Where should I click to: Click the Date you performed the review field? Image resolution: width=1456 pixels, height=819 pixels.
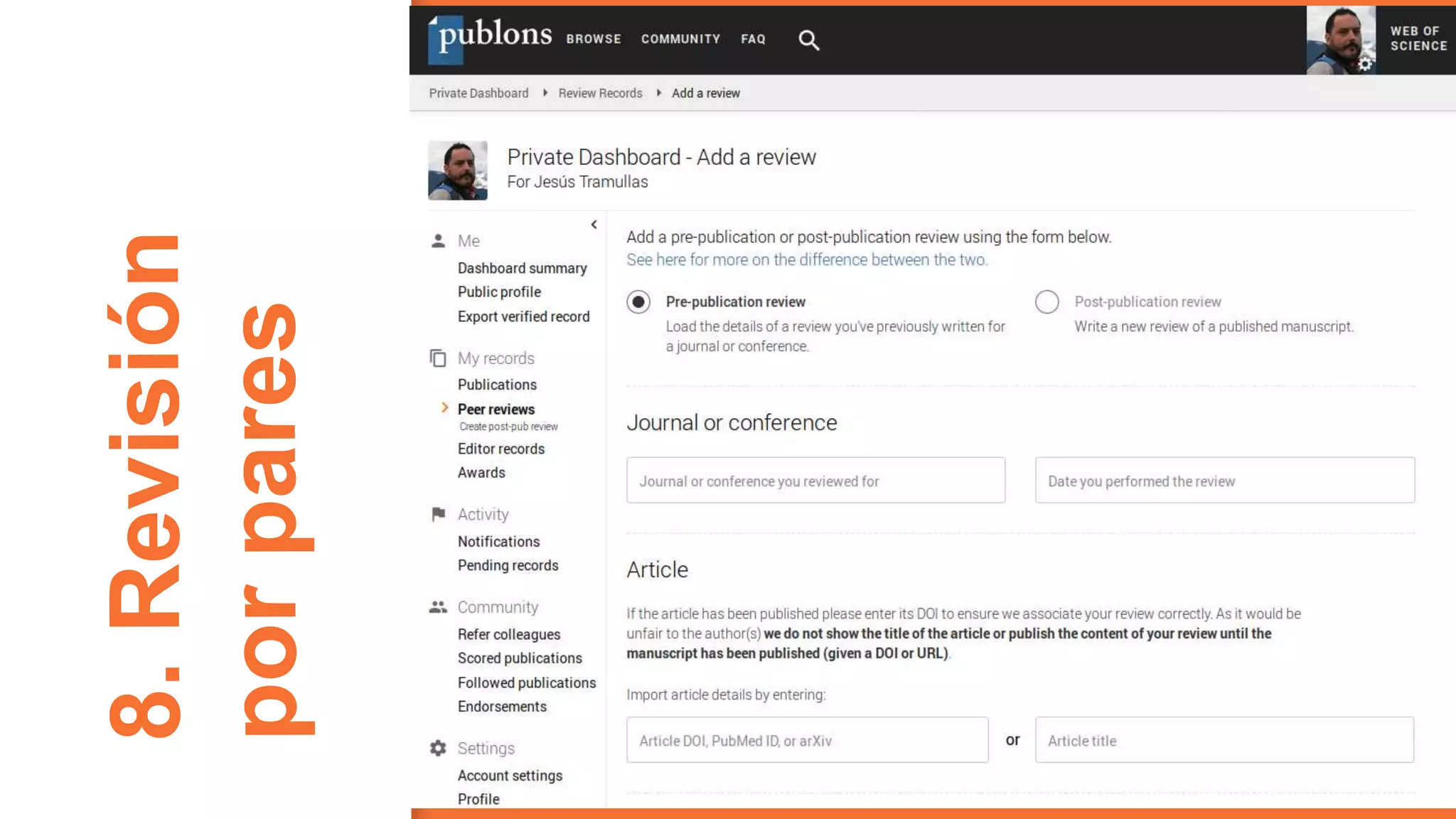[x=1224, y=481]
